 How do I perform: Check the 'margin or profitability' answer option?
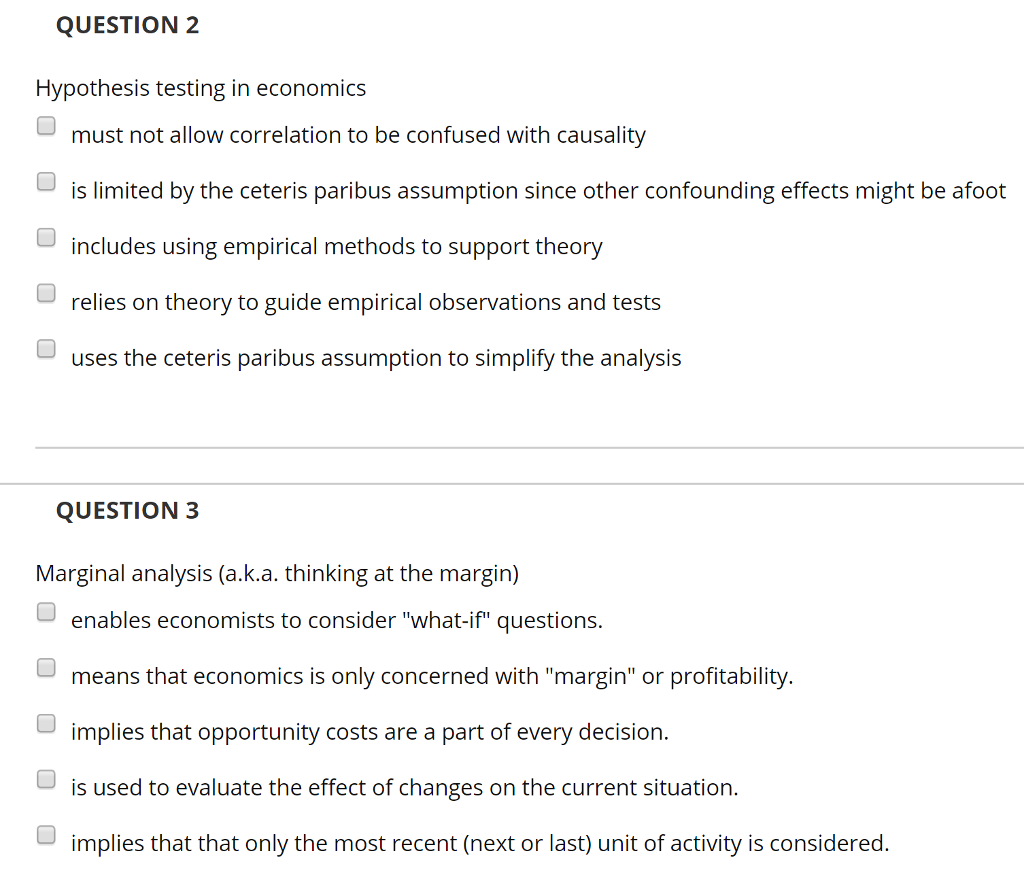point(46,666)
